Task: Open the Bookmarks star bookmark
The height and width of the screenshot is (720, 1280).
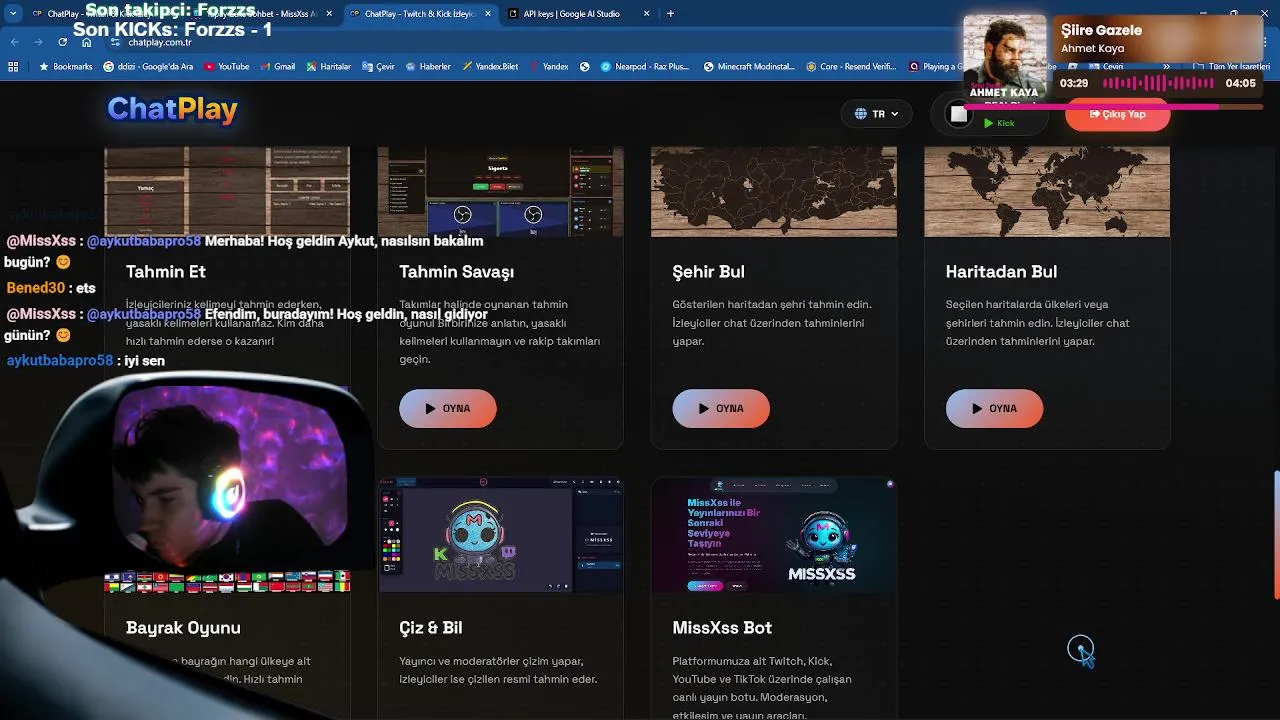Action: pos(65,67)
